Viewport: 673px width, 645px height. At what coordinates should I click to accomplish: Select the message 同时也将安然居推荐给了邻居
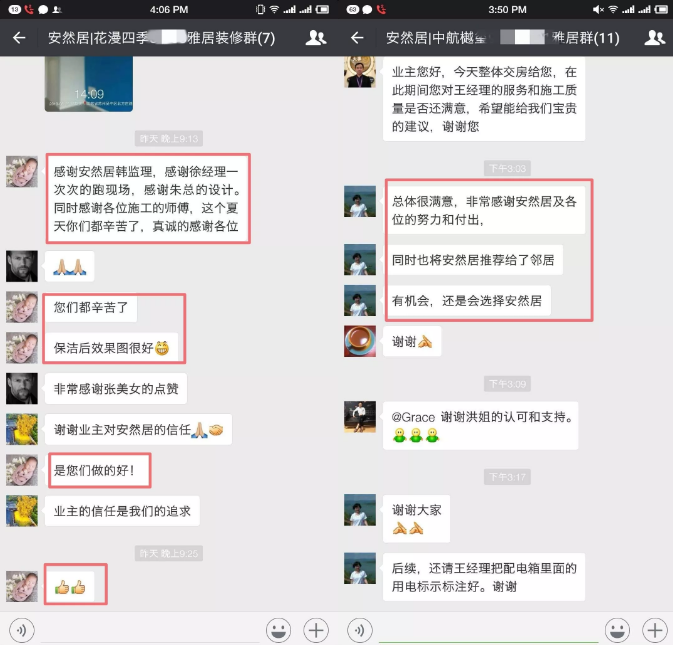click(x=473, y=260)
